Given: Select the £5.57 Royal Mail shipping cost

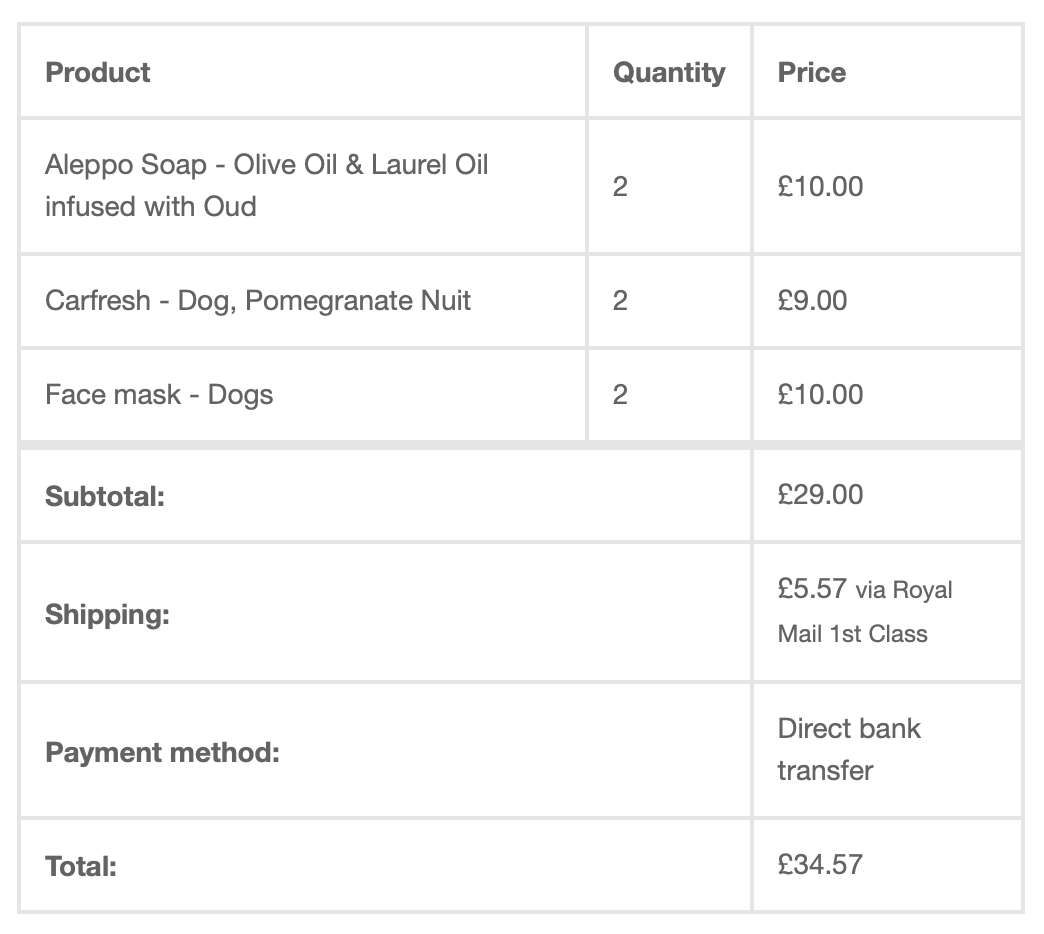Looking at the screenshot, I should click(864, 610).
